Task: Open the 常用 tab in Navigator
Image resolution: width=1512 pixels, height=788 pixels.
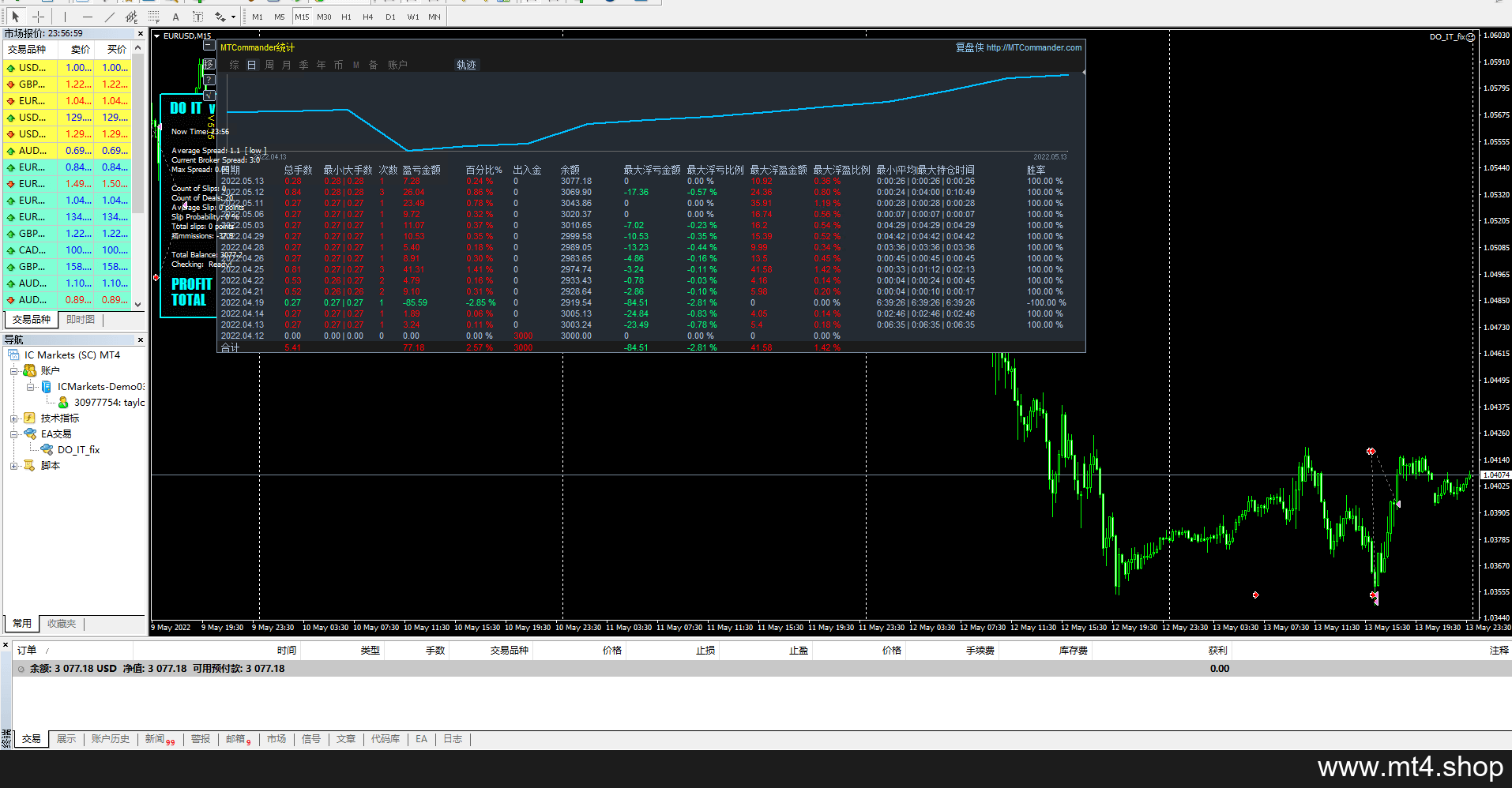Action: click(22, 624)
